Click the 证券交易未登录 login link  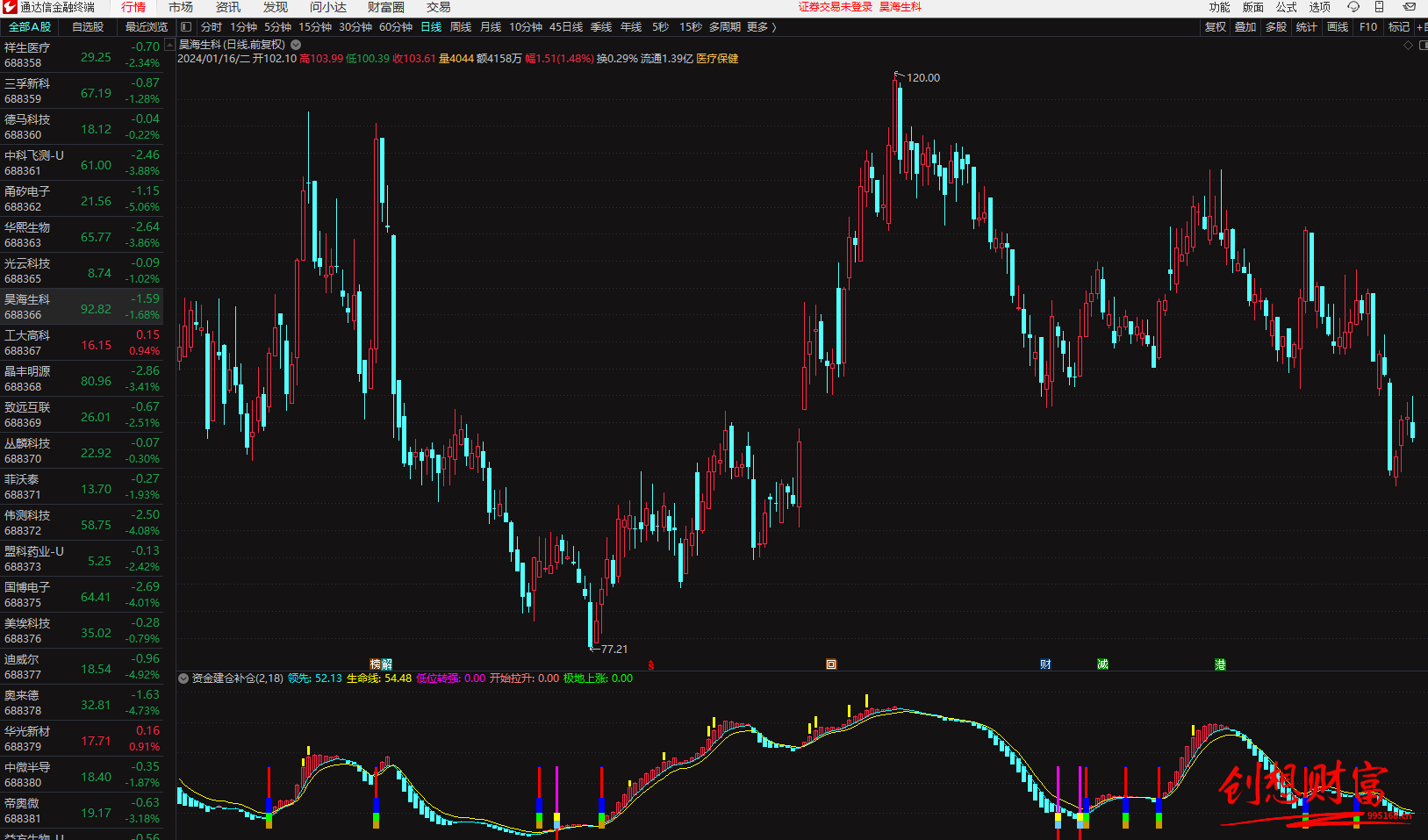835,7
